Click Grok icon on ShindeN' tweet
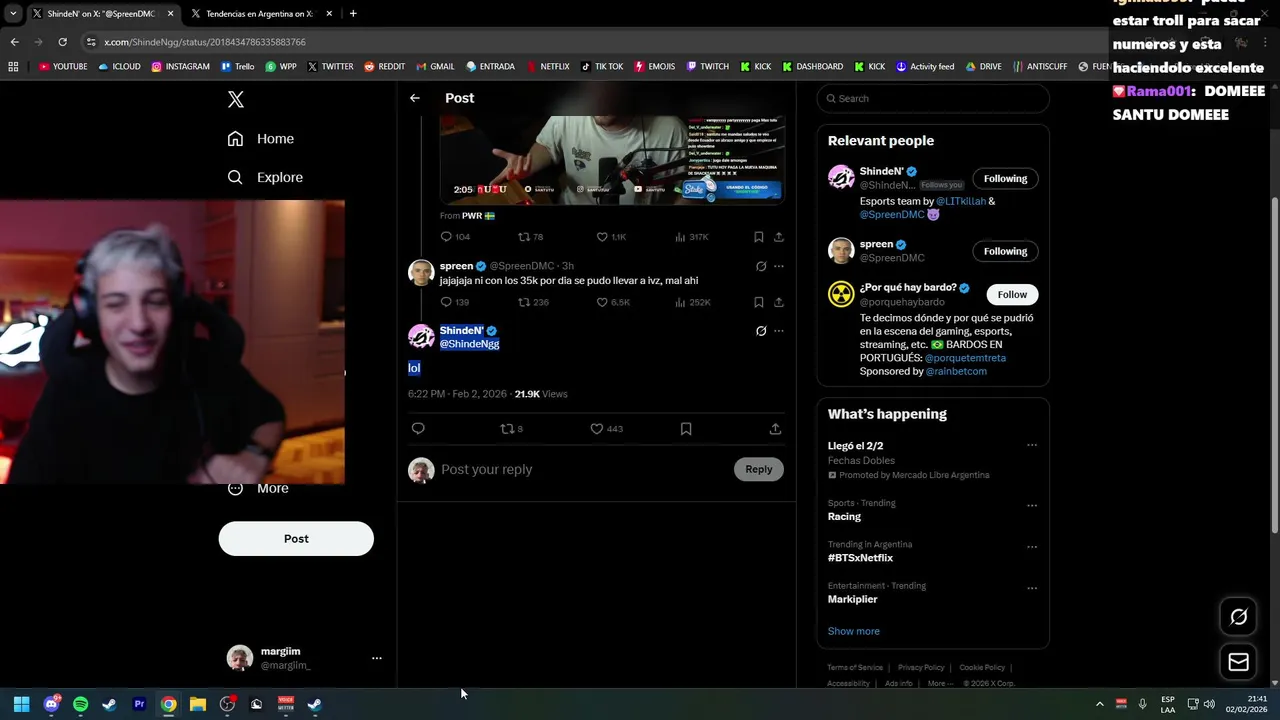Screen dimensions: 1280x720 coord(761,331)
